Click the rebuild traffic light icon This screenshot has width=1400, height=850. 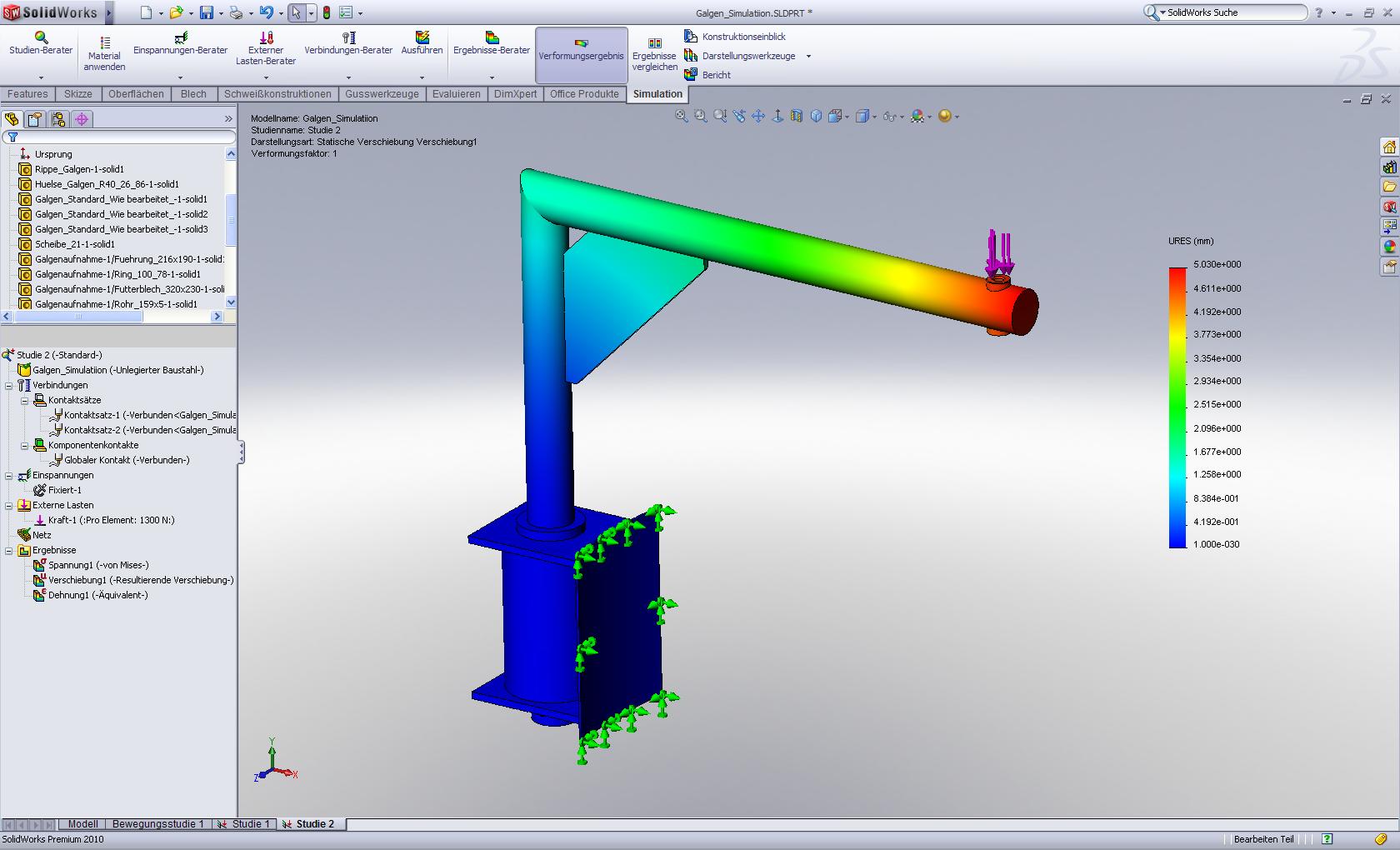(x=326, y=12)
